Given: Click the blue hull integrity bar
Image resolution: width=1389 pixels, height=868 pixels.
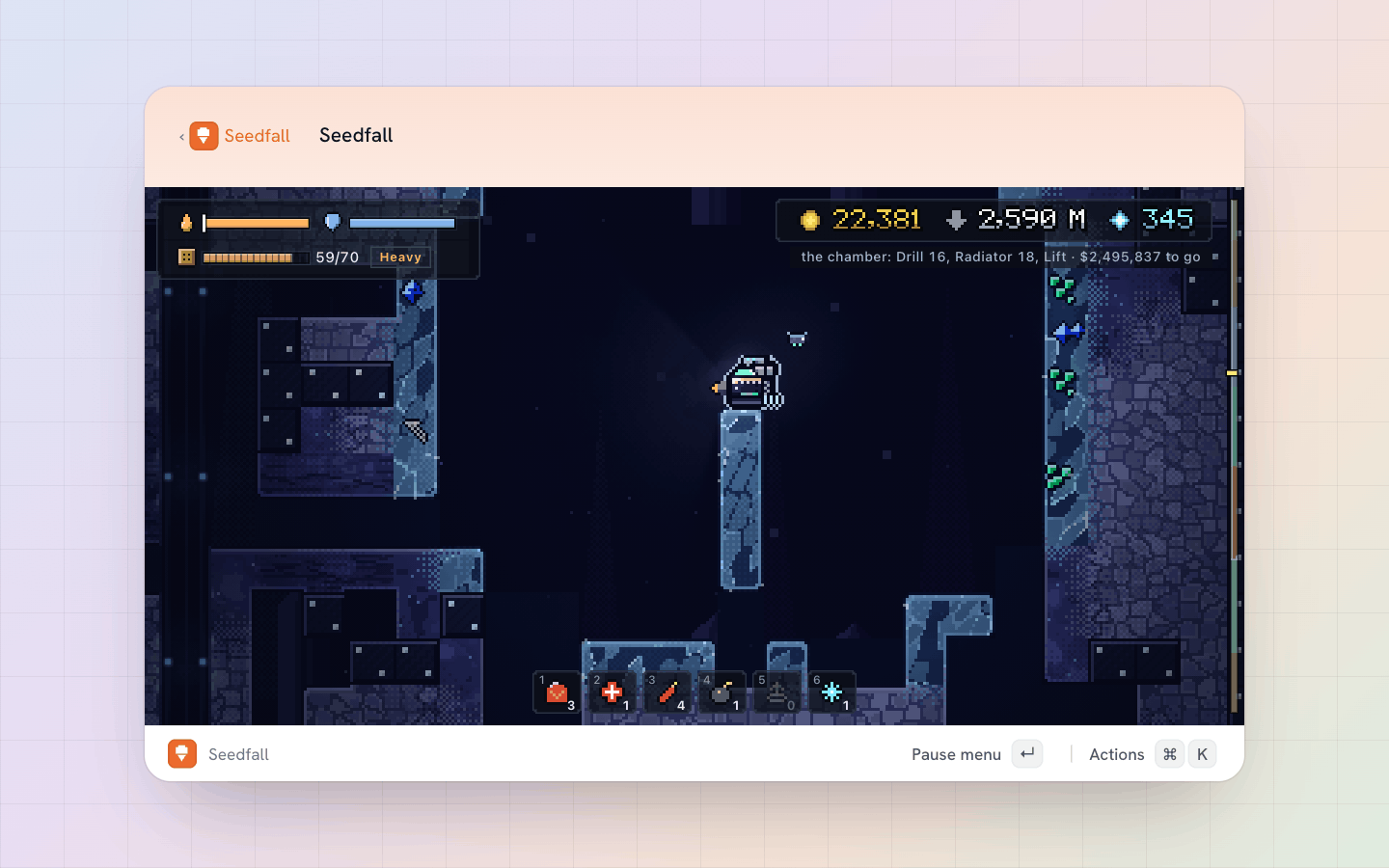Looking at the screenshot, I should coord(401,223).
